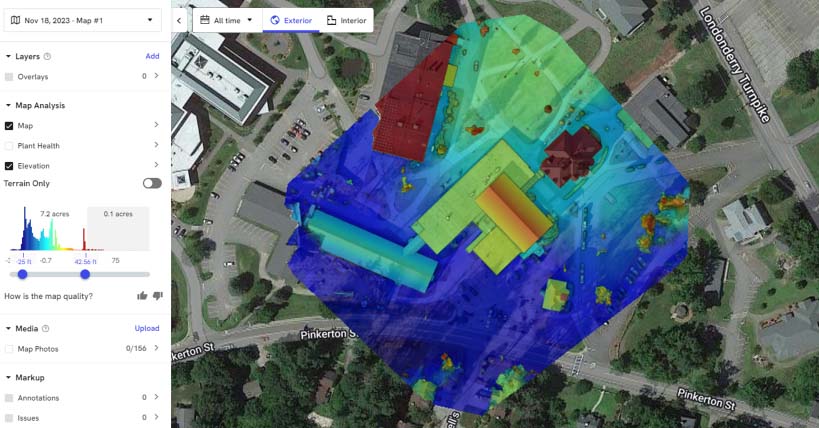Click the thumbs down map quality icon
Screen dimensions: 819x428
pos(157,296)
